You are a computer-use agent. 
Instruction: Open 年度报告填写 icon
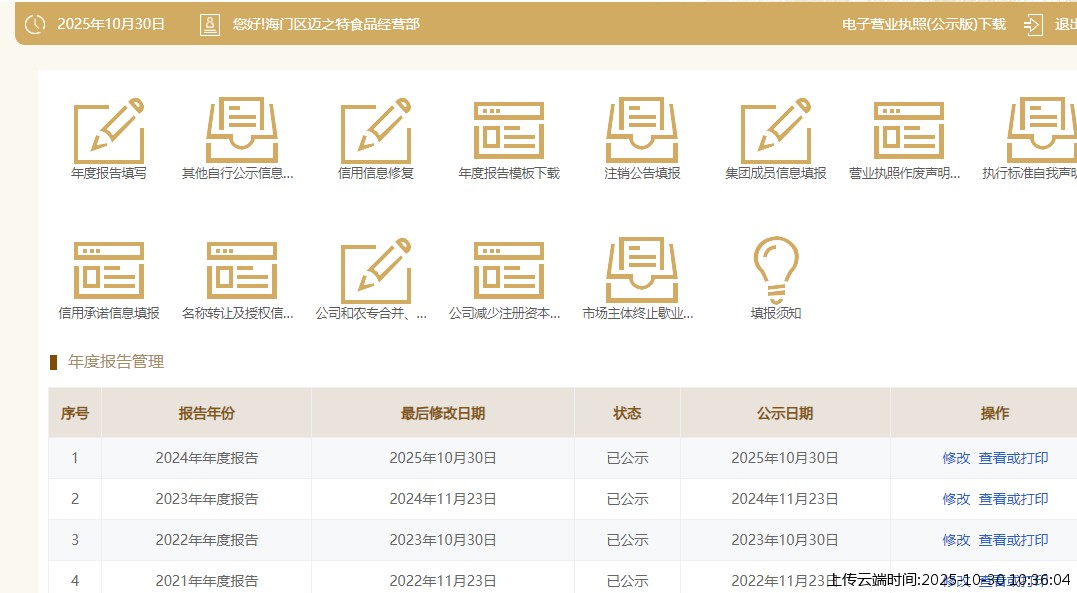pos(108,130)
